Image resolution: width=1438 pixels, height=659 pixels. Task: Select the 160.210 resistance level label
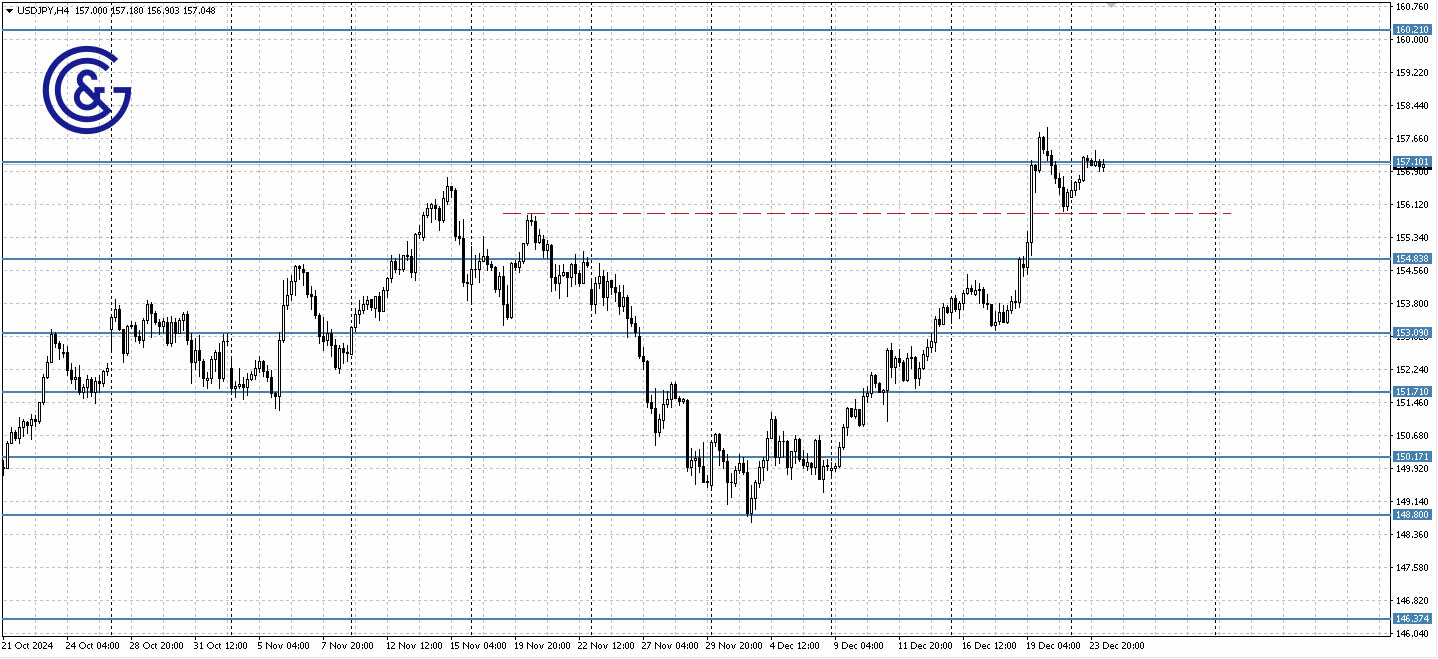1414,29
